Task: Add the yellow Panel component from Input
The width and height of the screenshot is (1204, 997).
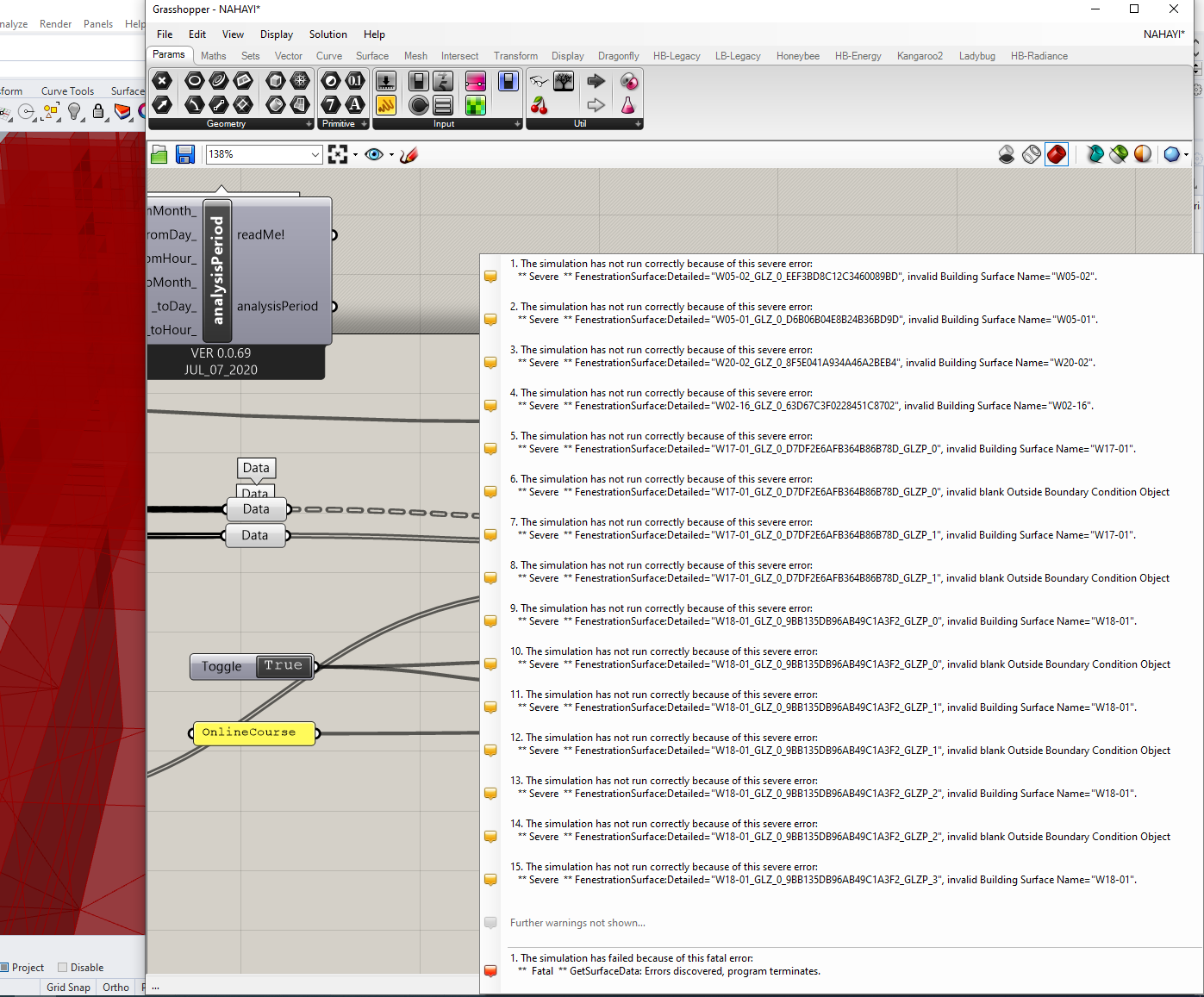Action: coord(386,105)
